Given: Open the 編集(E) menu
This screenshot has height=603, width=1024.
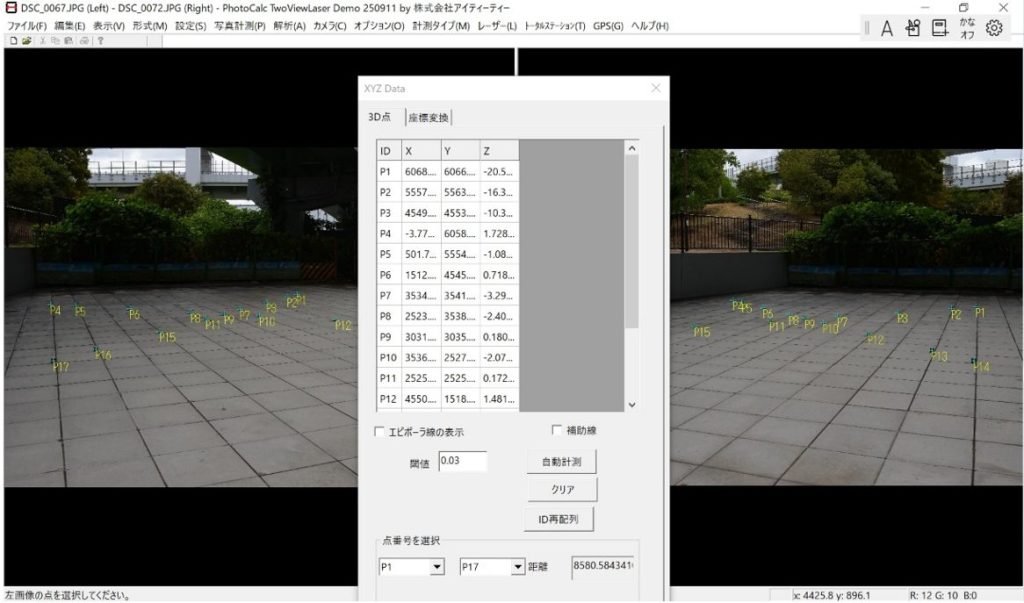Looking at the screenshot, I should click(x=69, y=26).
